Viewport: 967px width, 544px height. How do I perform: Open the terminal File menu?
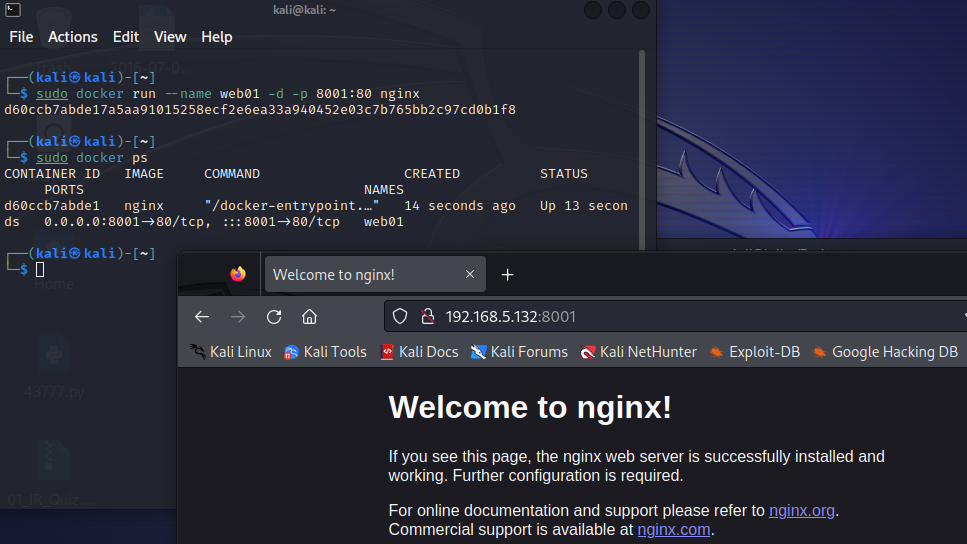click(21, 37)
